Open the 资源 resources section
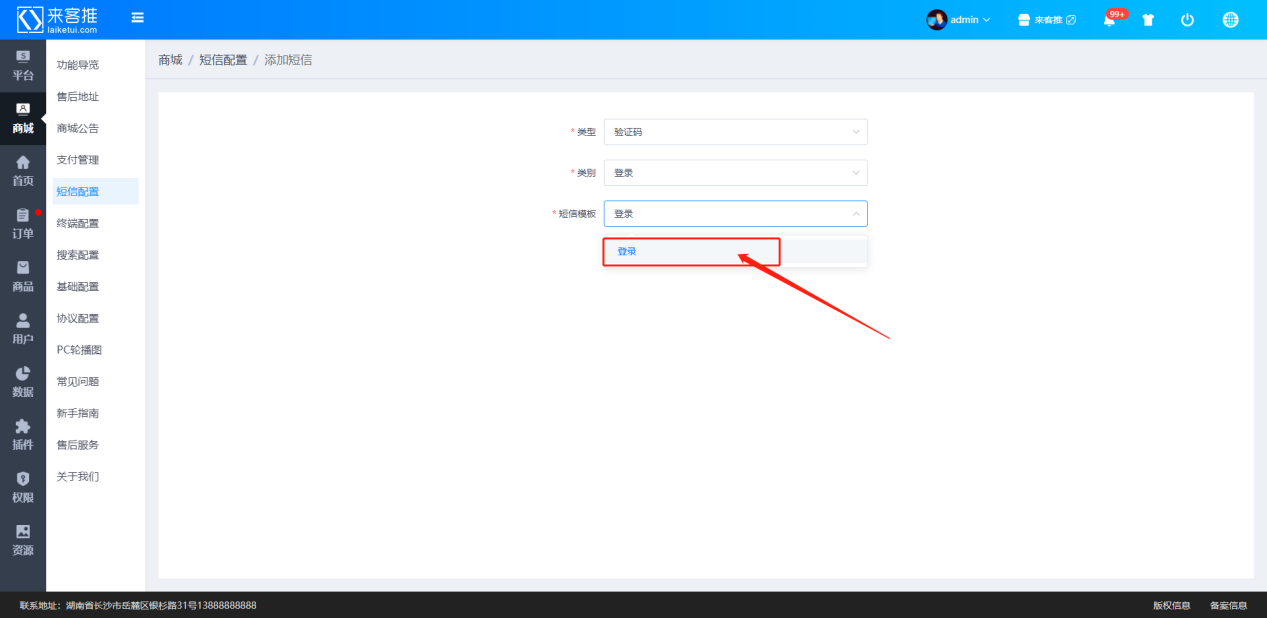1267x618 pixels. 23,541
